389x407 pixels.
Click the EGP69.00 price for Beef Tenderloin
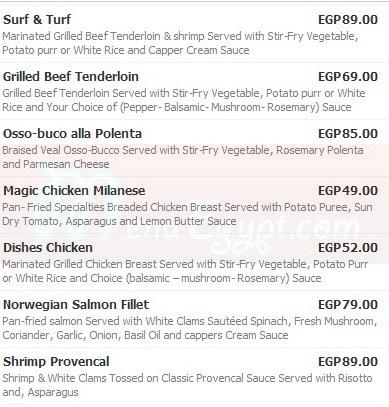348,77
